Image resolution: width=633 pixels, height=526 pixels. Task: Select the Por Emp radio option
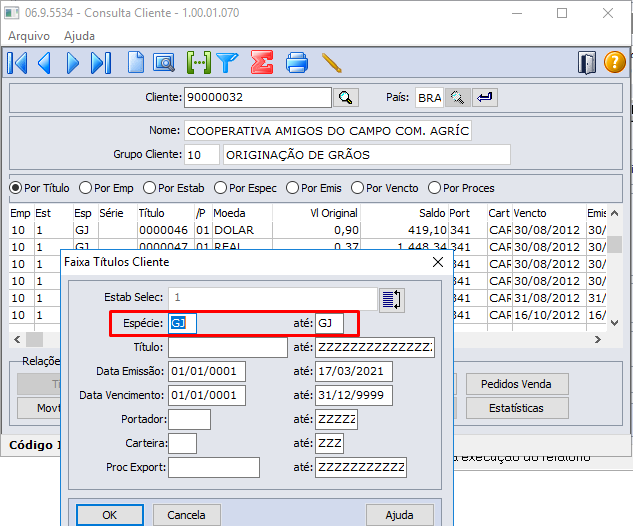coord(107,188)
